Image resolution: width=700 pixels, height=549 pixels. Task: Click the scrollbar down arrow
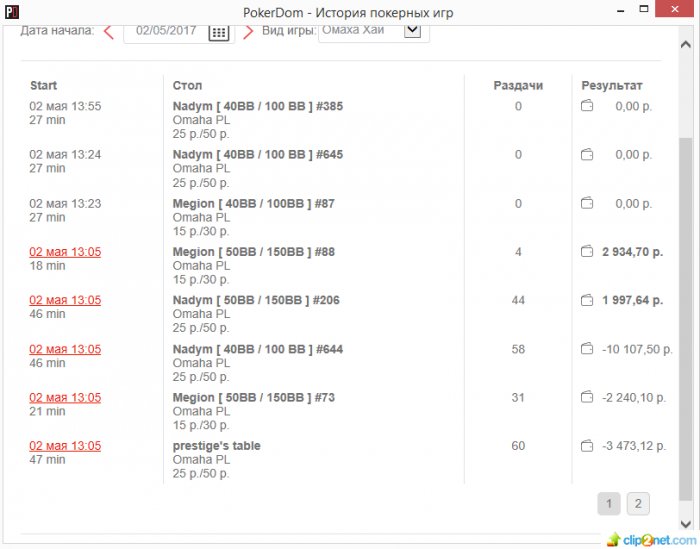686,524
